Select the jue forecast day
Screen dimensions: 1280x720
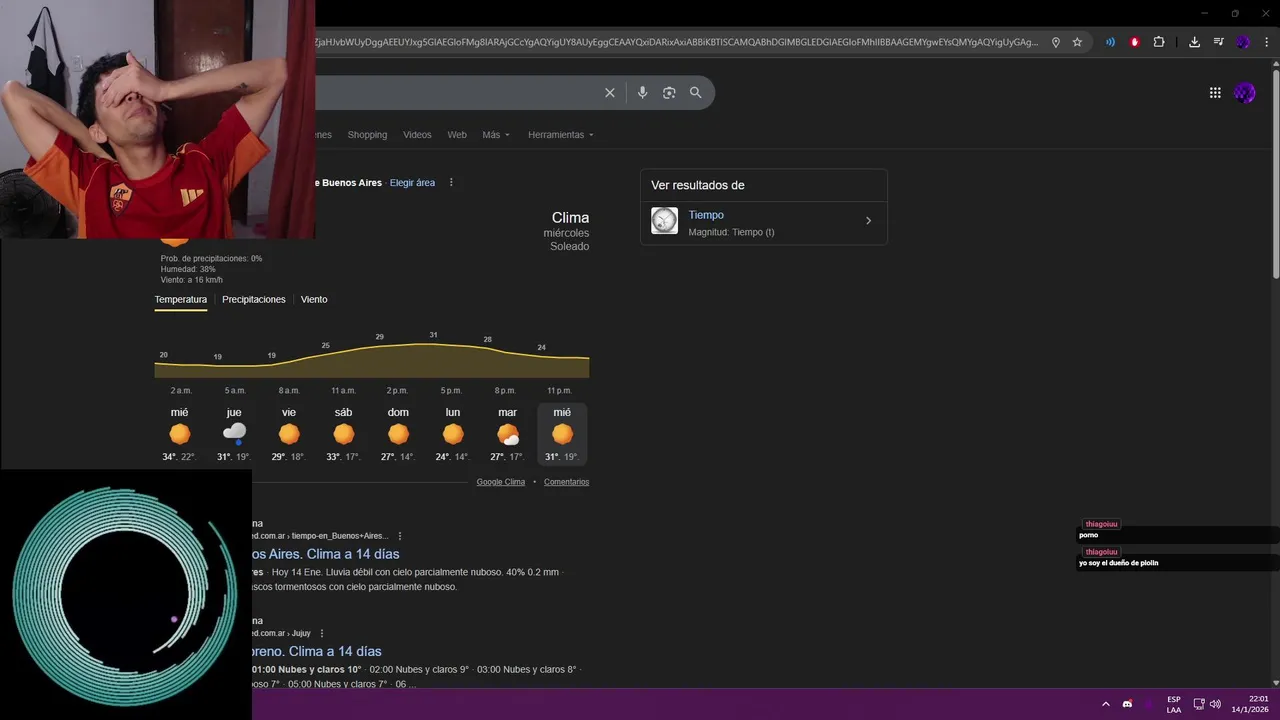(x=234, y=434)
